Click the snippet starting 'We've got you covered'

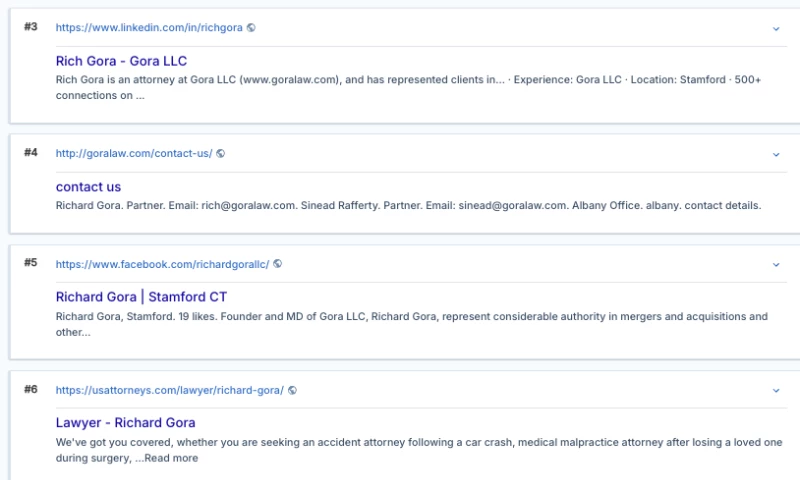point(419,450)
